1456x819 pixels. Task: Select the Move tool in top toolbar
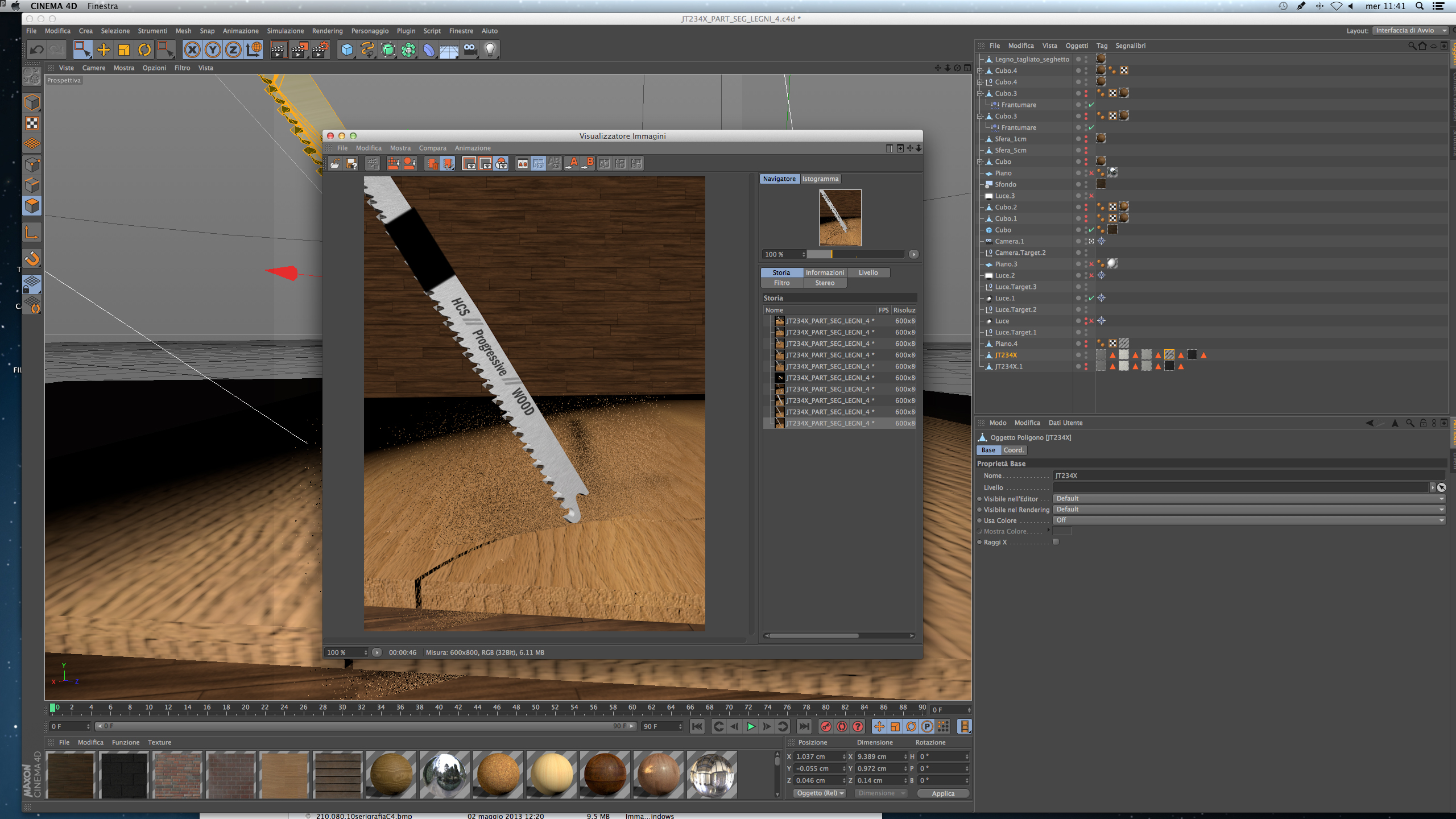(104, 50)
